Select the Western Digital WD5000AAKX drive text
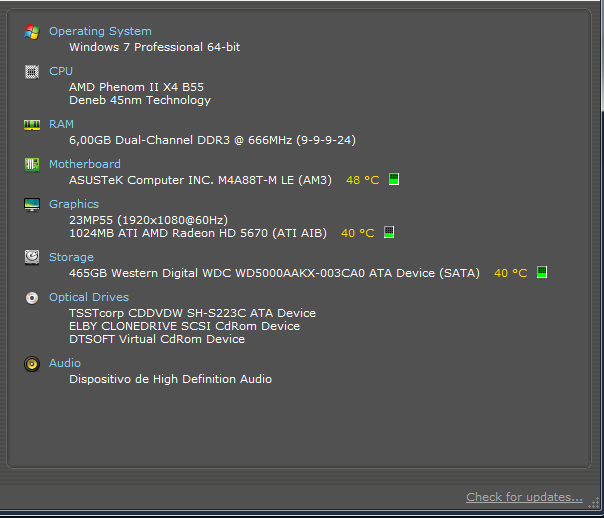 [274, 273]
